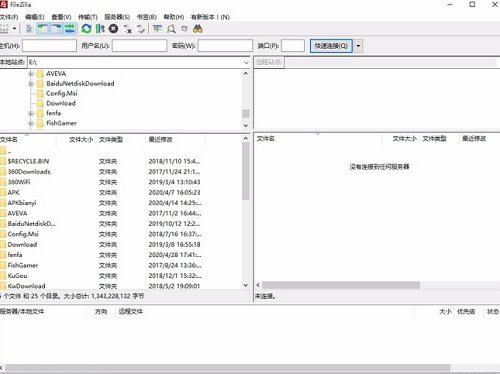Select the KuGou folder row
The width and height of the screenshot is (500, 374).
120,276
